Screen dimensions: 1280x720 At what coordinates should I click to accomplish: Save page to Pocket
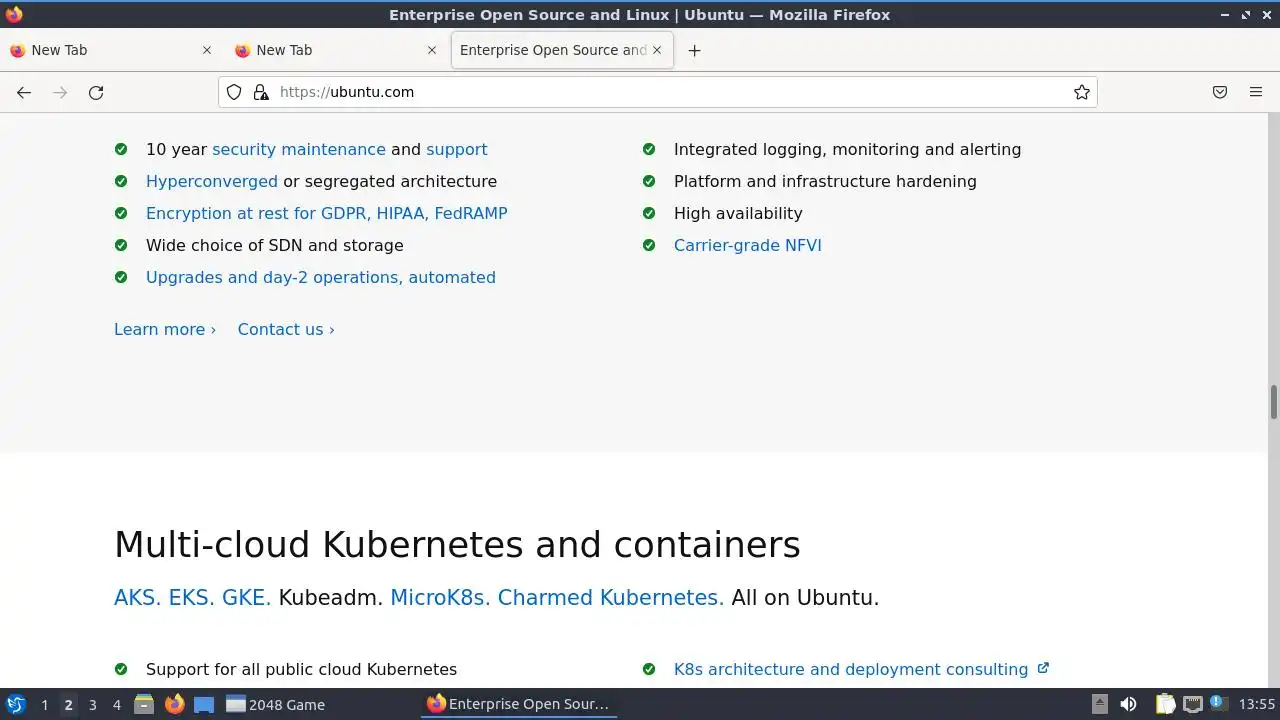1220,92
